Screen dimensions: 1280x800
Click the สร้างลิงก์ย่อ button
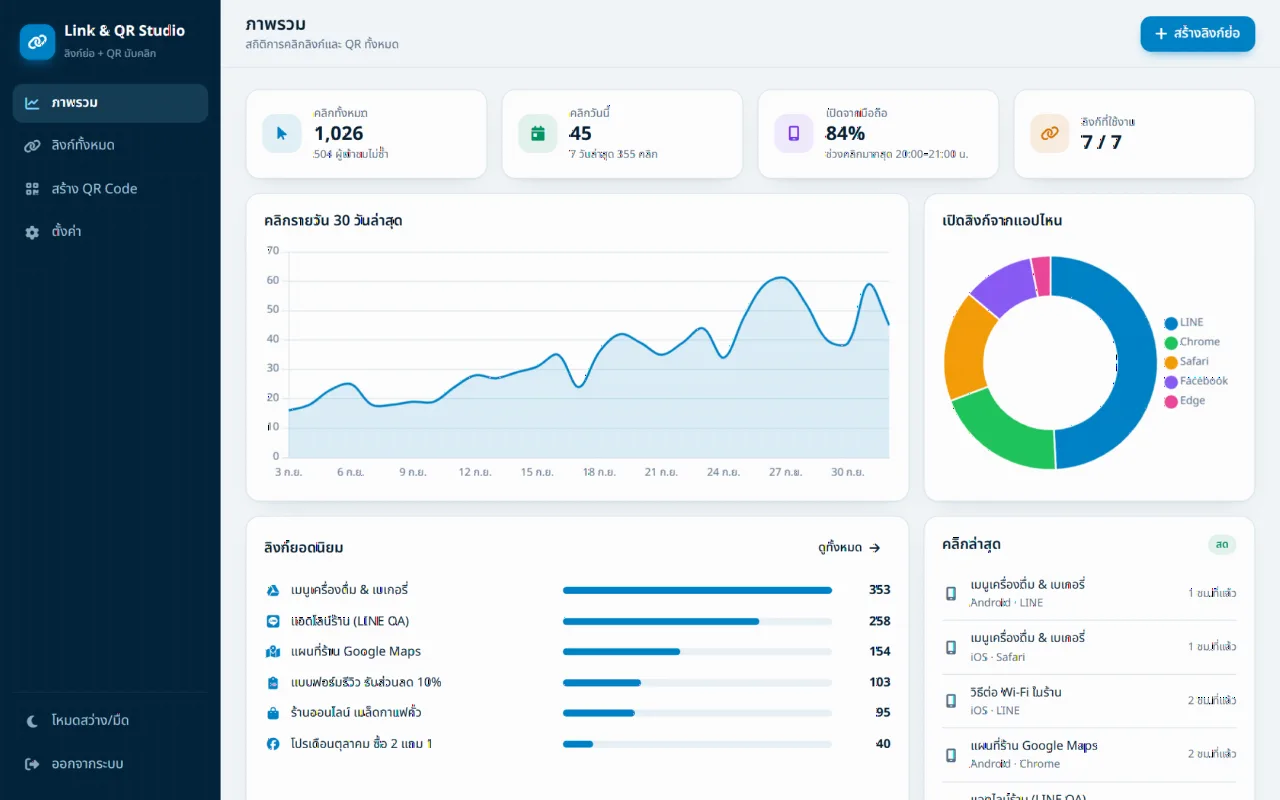(x=1197, y=34)
